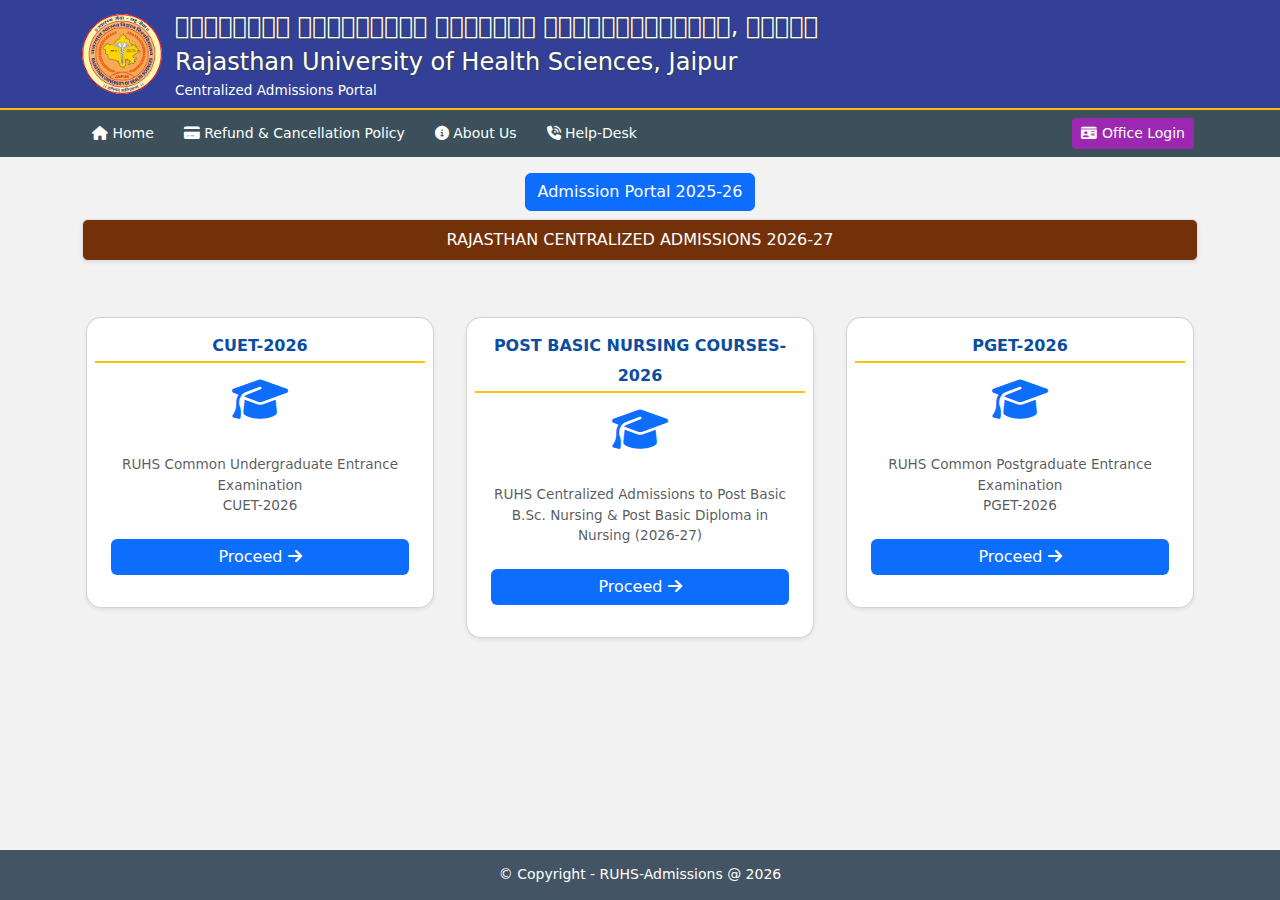Click the Copyright RUHS-Admissions footer text

640,874
